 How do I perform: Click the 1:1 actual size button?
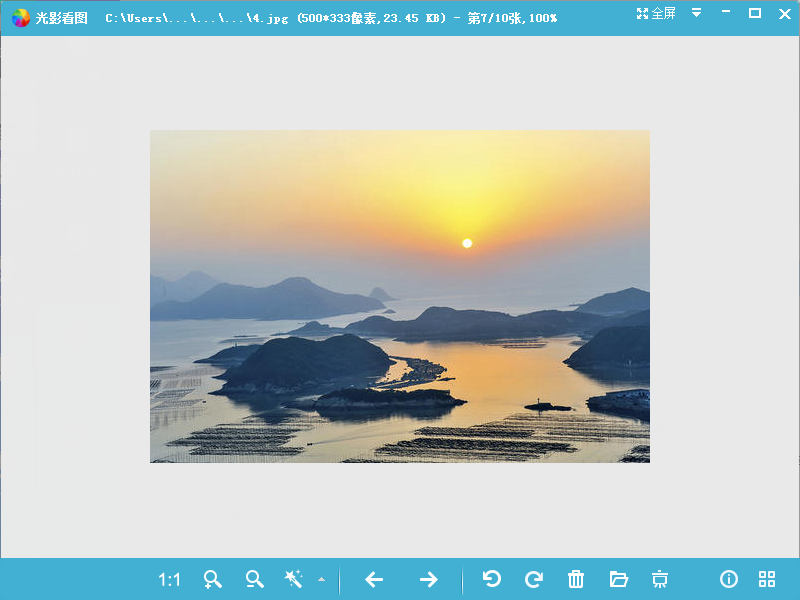point(169,580)
